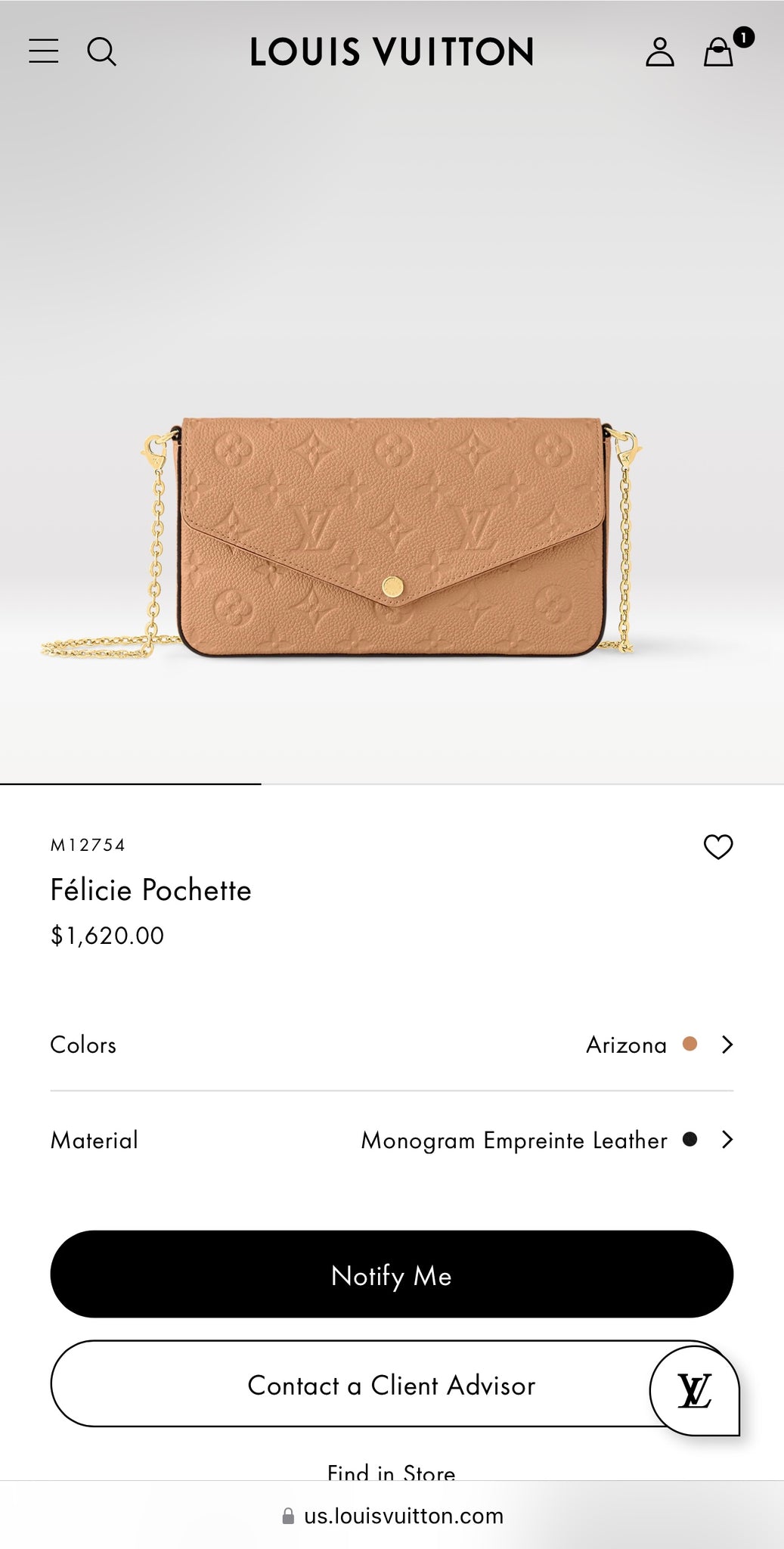The image size is (784, 1549).
Task: Expand the Colors chevron arrow
Action: pos(727,1045)
